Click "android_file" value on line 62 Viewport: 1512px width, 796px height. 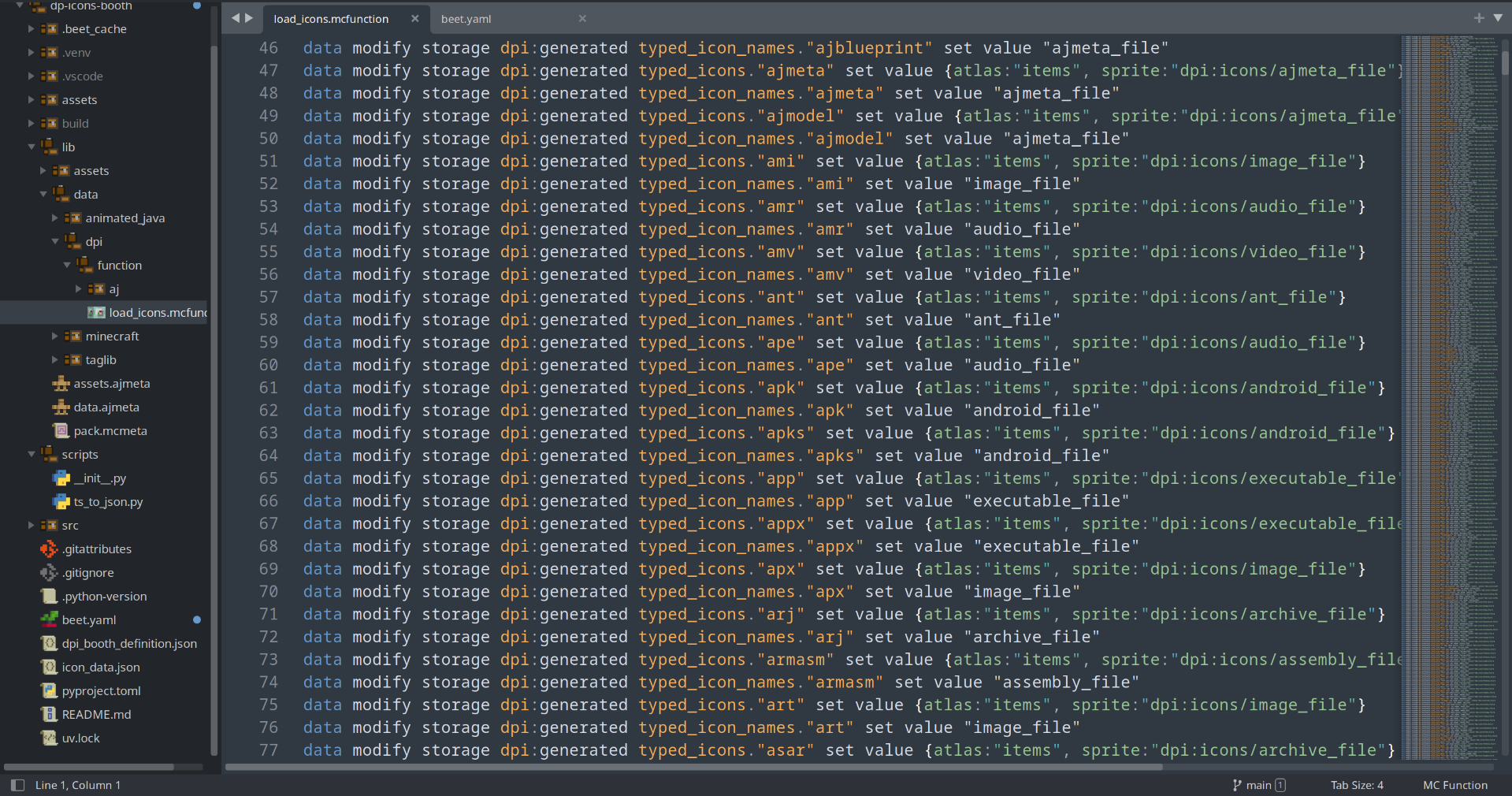[x=1032, y=411]
